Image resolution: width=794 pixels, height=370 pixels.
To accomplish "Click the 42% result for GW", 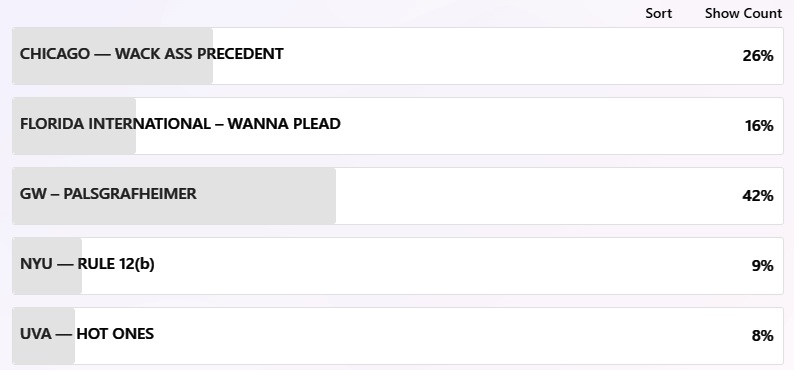I will click(758, 195).
